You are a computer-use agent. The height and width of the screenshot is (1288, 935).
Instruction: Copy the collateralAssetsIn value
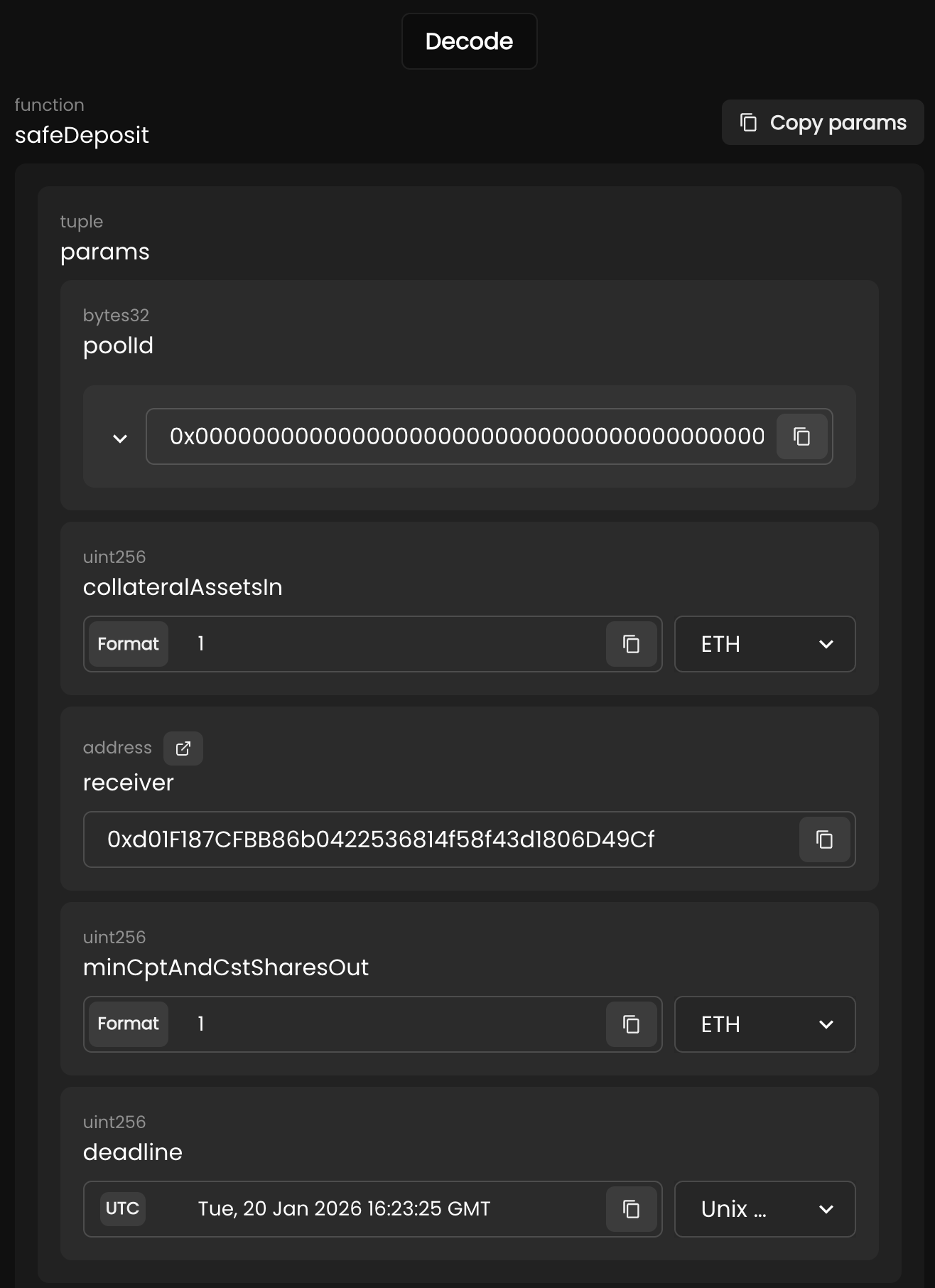(631, 644)
